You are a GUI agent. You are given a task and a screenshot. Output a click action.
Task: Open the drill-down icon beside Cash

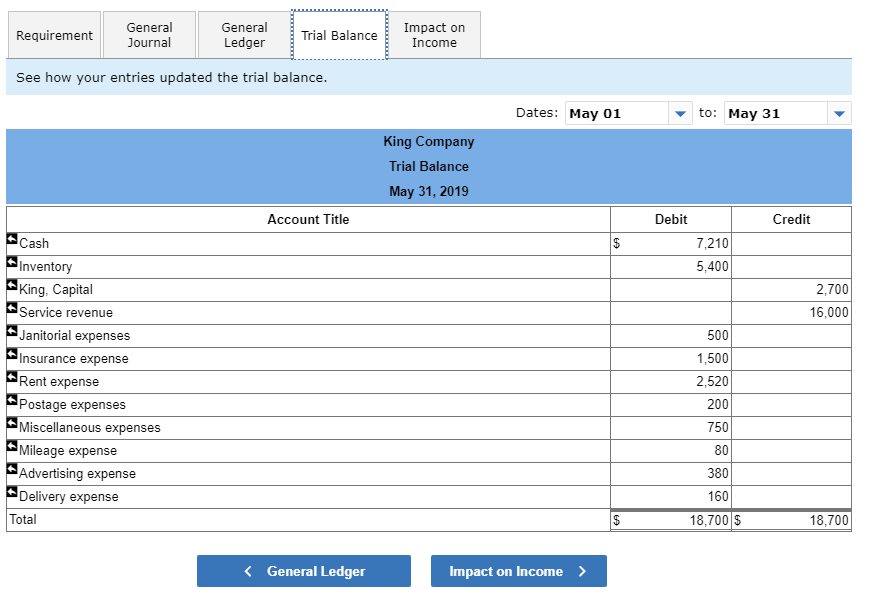[12, 238]
